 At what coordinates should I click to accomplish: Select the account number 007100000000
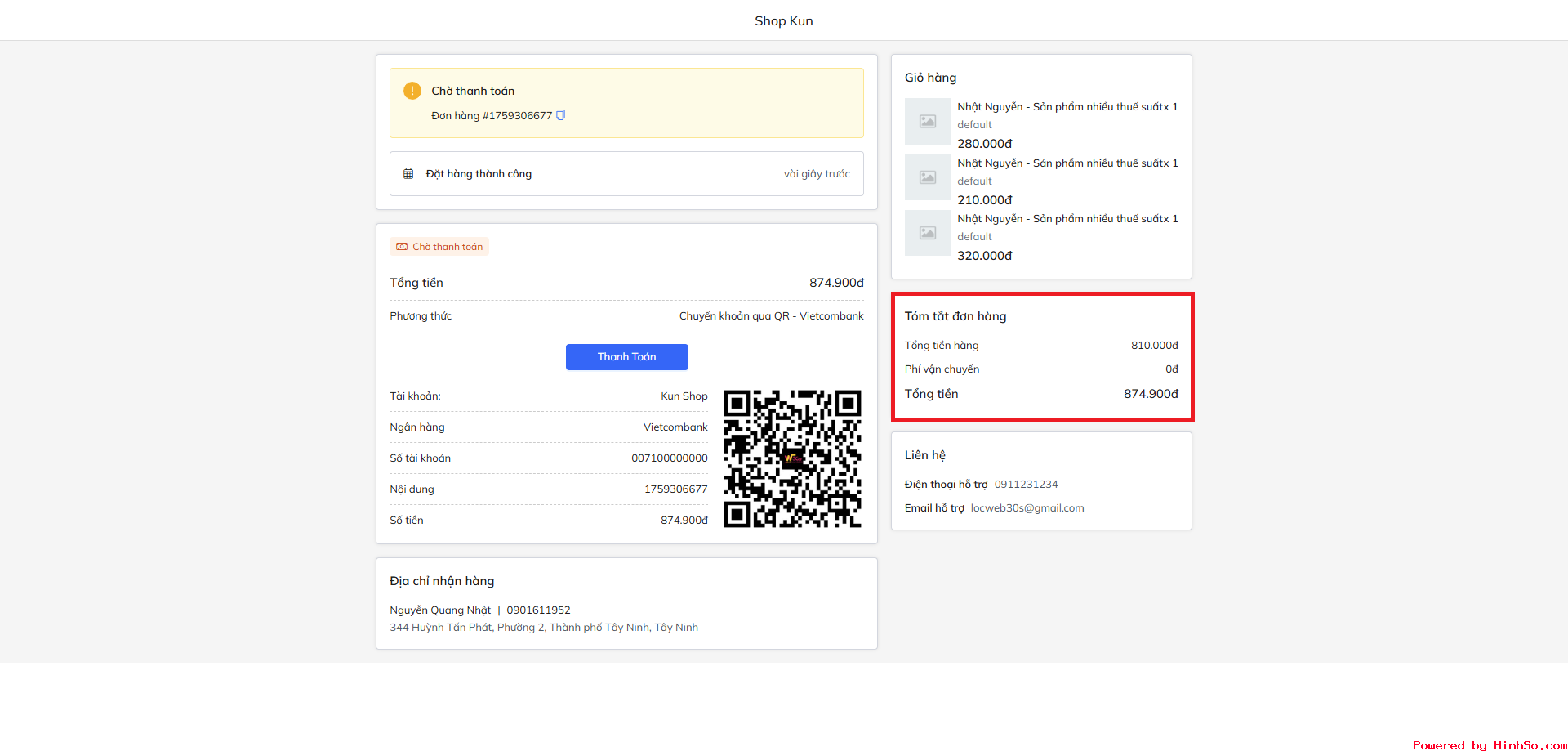tap(669, 458)
